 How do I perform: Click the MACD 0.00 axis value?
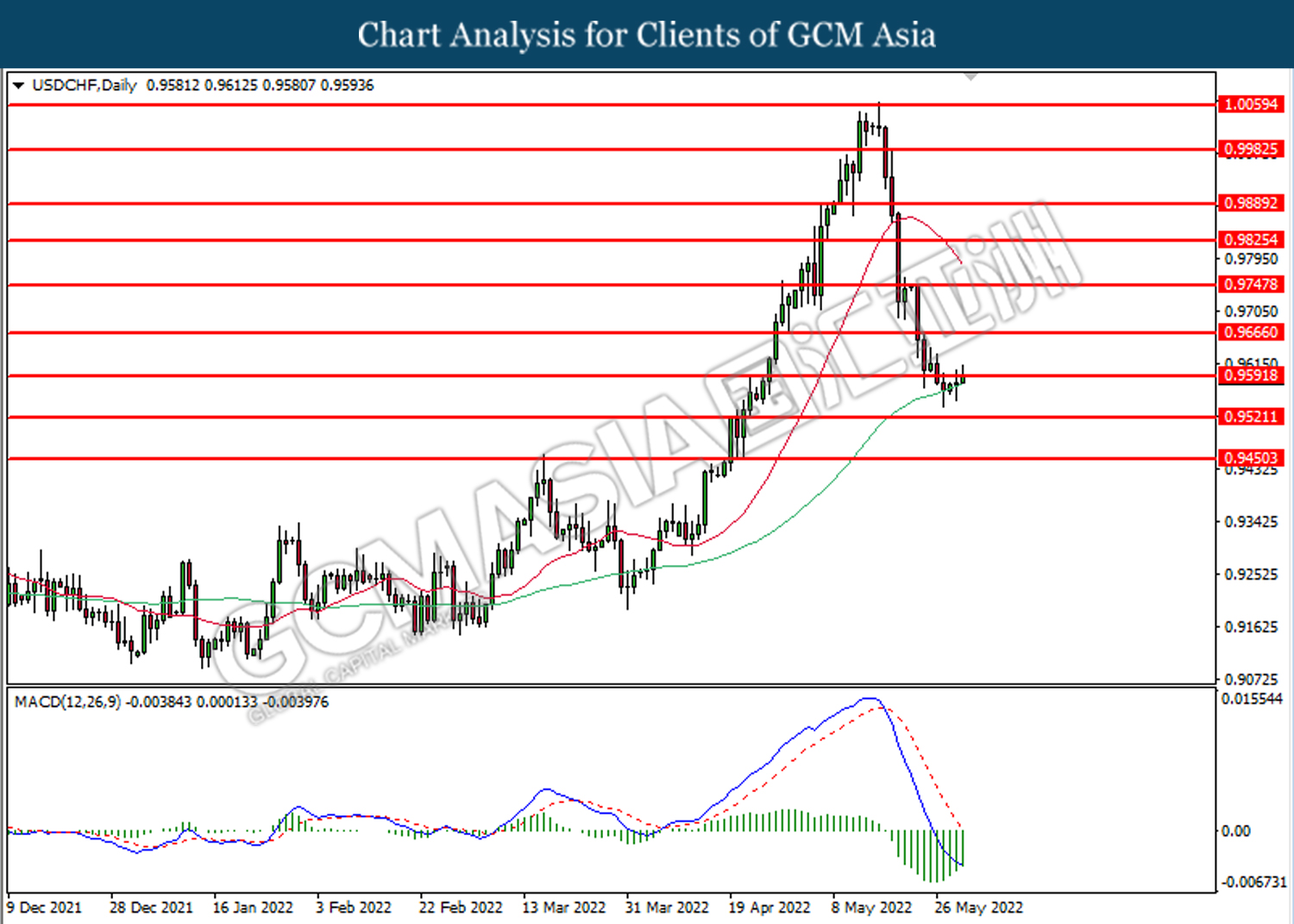(x=1236, y=831)
